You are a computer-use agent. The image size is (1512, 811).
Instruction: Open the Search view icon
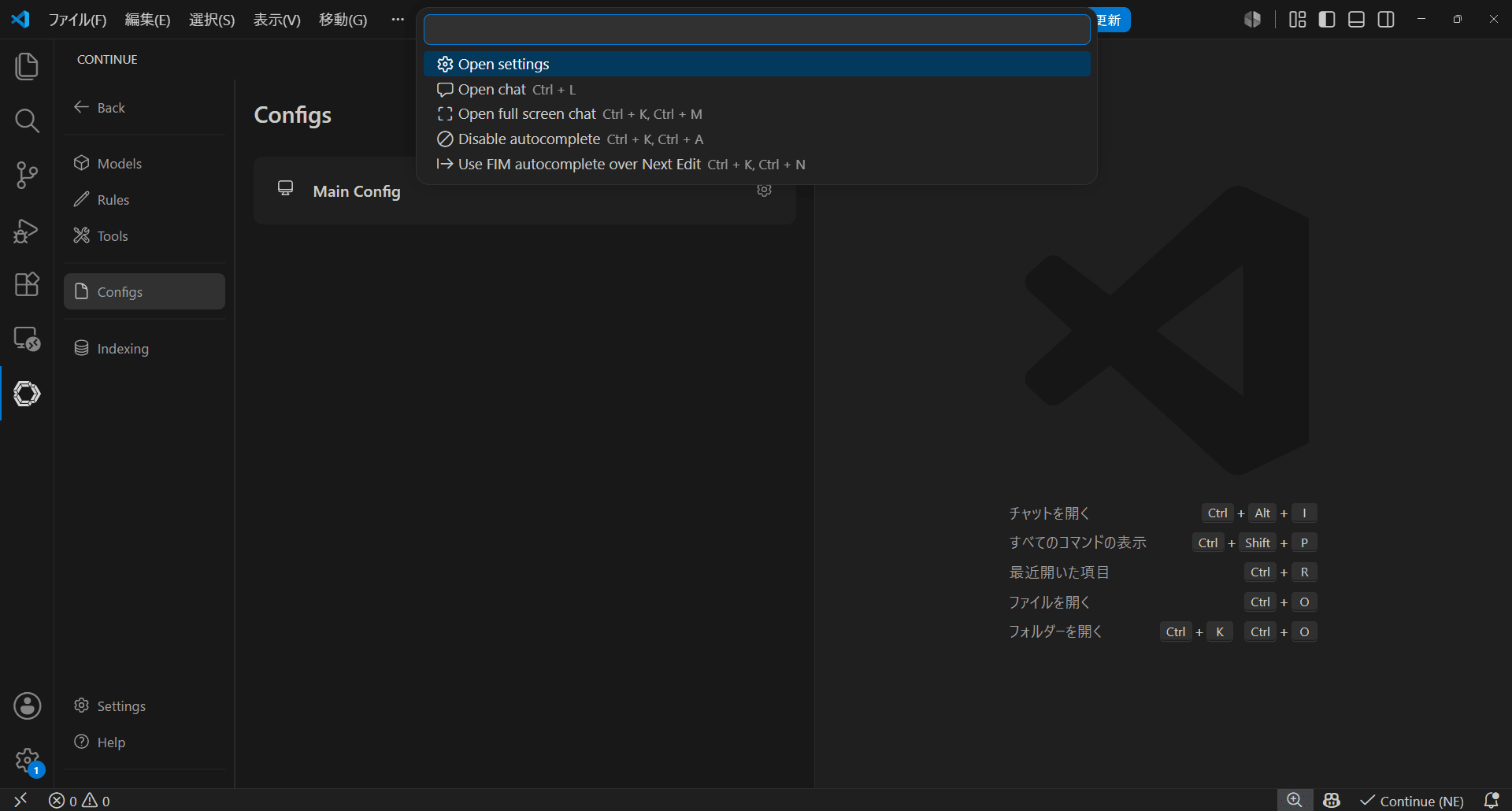coord(27,120)
